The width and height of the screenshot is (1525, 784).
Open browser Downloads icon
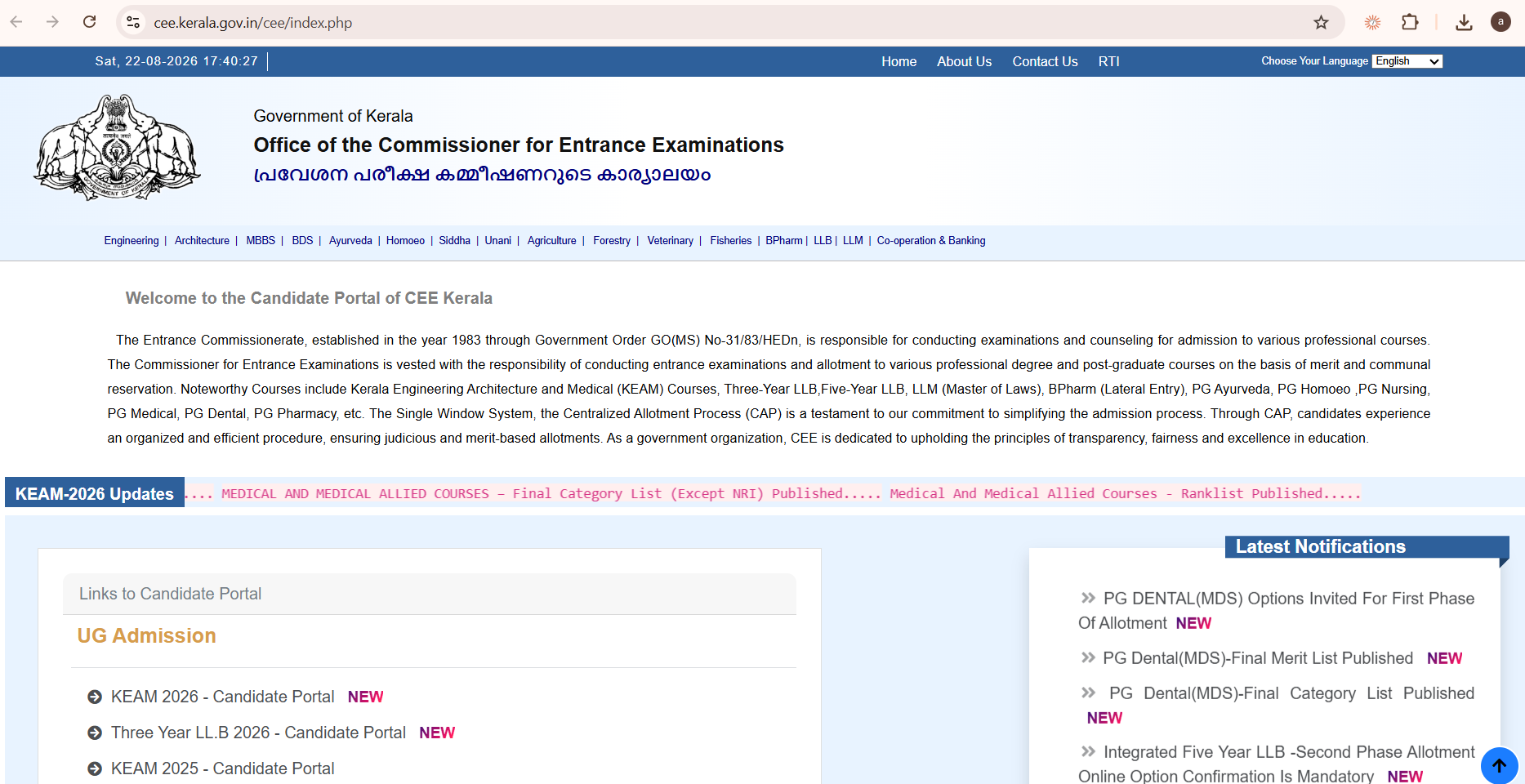point(1464,22)
